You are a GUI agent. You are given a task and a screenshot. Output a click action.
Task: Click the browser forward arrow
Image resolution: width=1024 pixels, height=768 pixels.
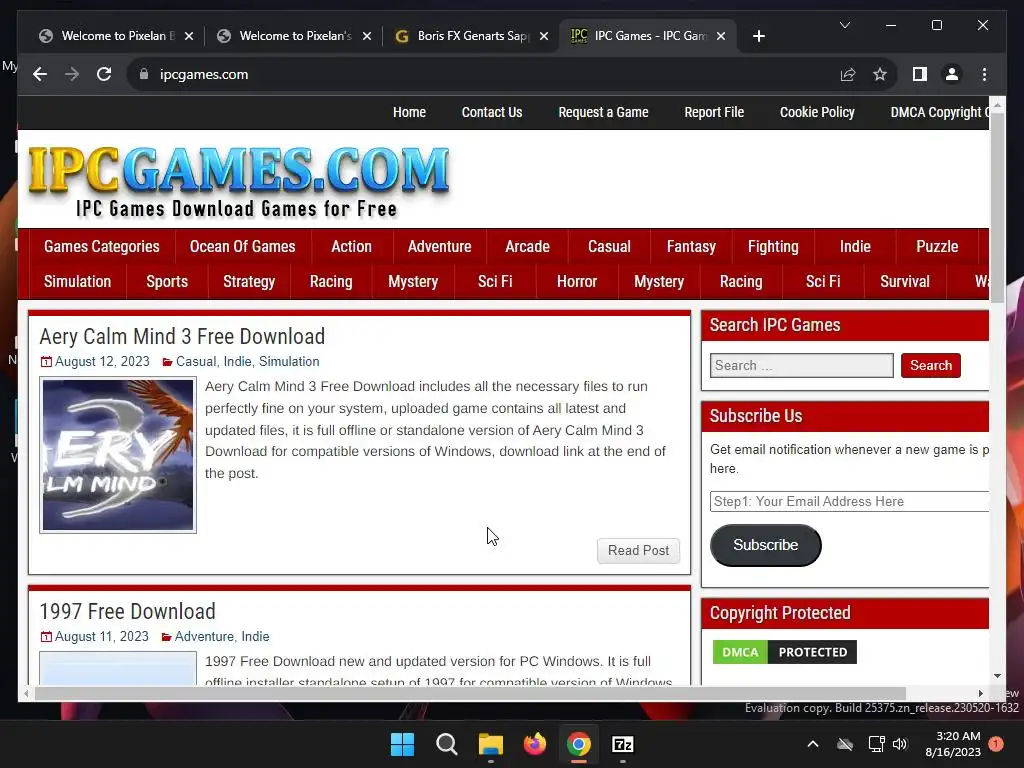click(72, 74)
